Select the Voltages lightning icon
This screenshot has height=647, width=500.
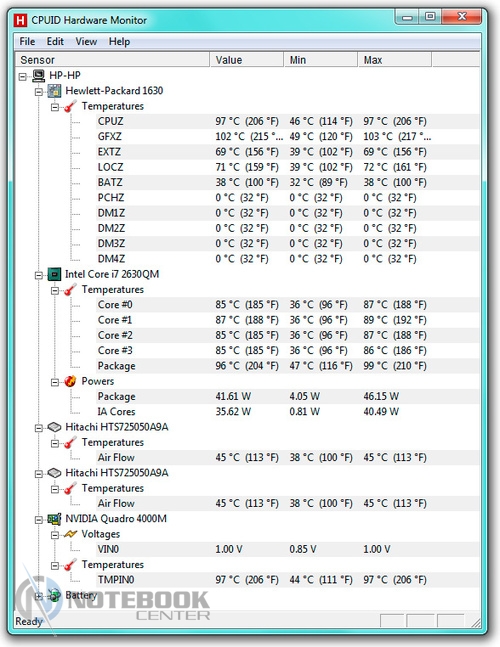70,534
